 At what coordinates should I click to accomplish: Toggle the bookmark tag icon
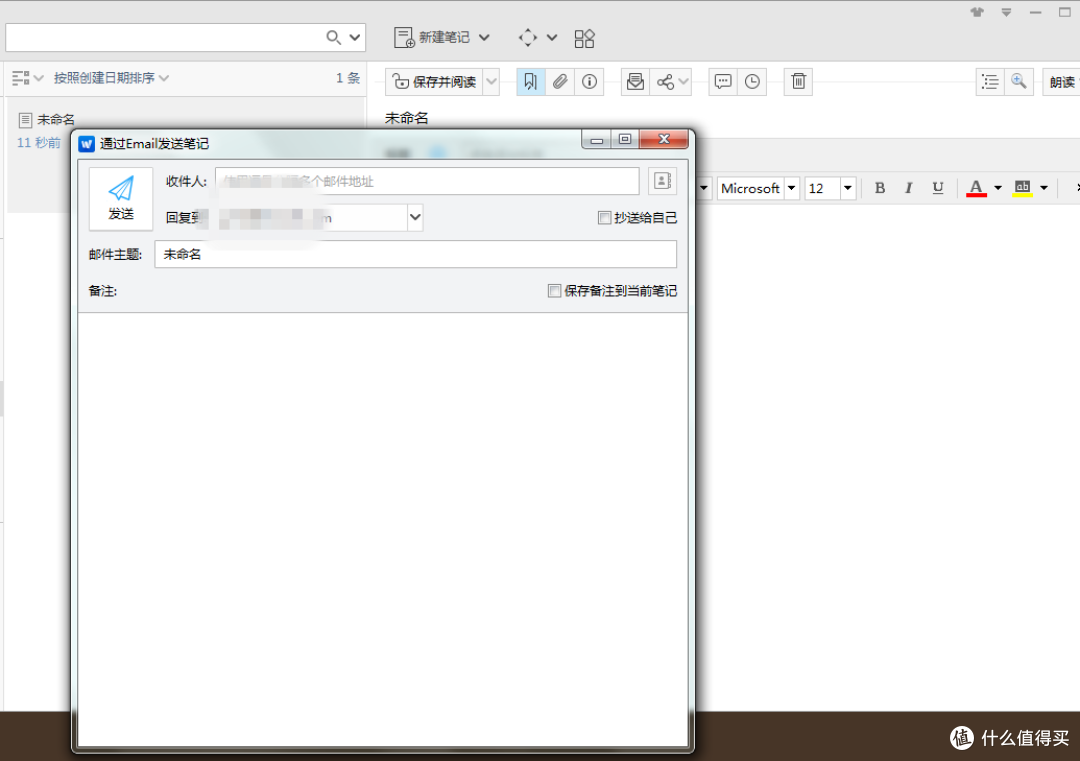tap(530, 82)
